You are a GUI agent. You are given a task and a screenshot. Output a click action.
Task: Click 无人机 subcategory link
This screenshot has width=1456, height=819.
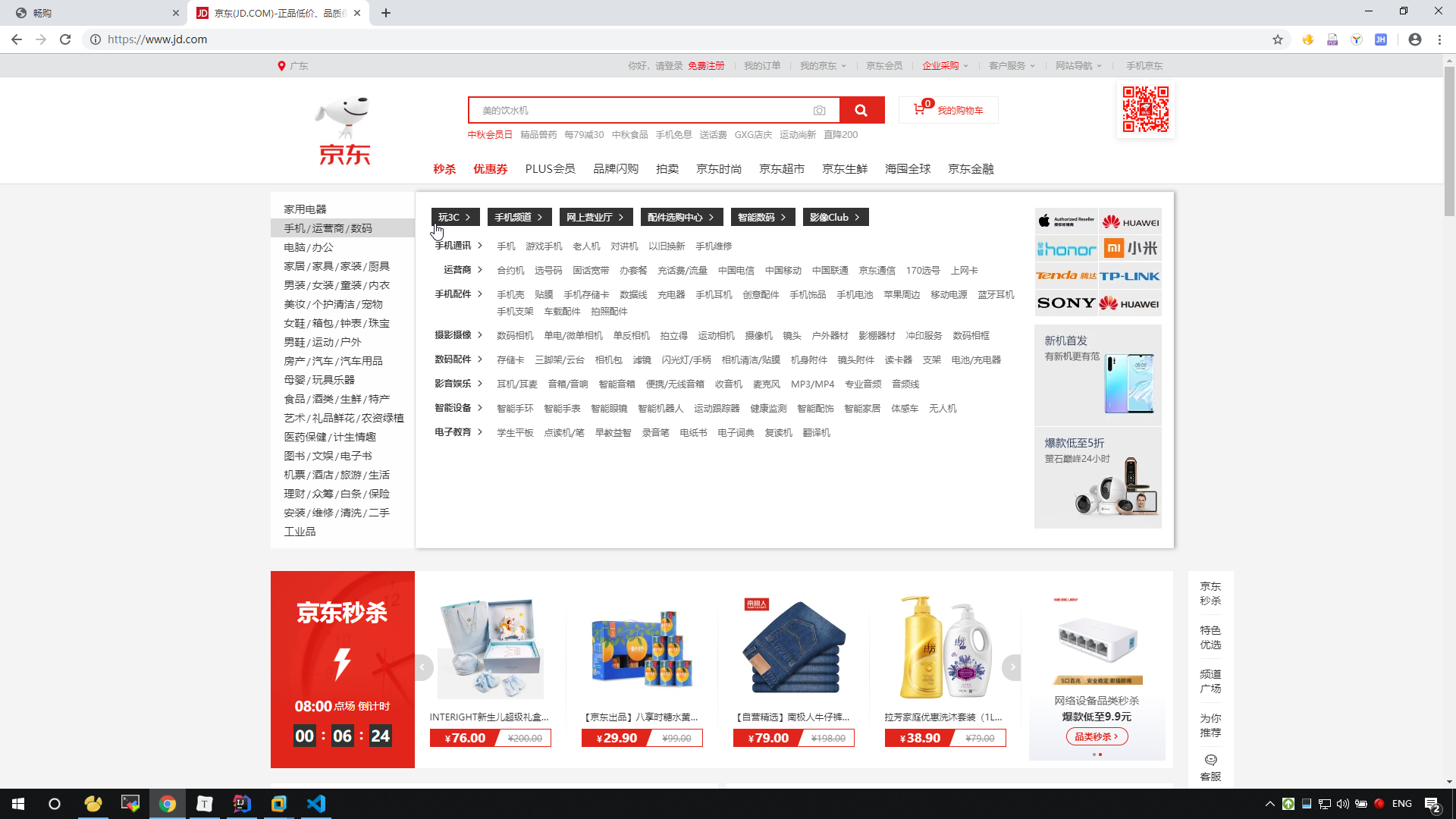click(x=943, y=409)
